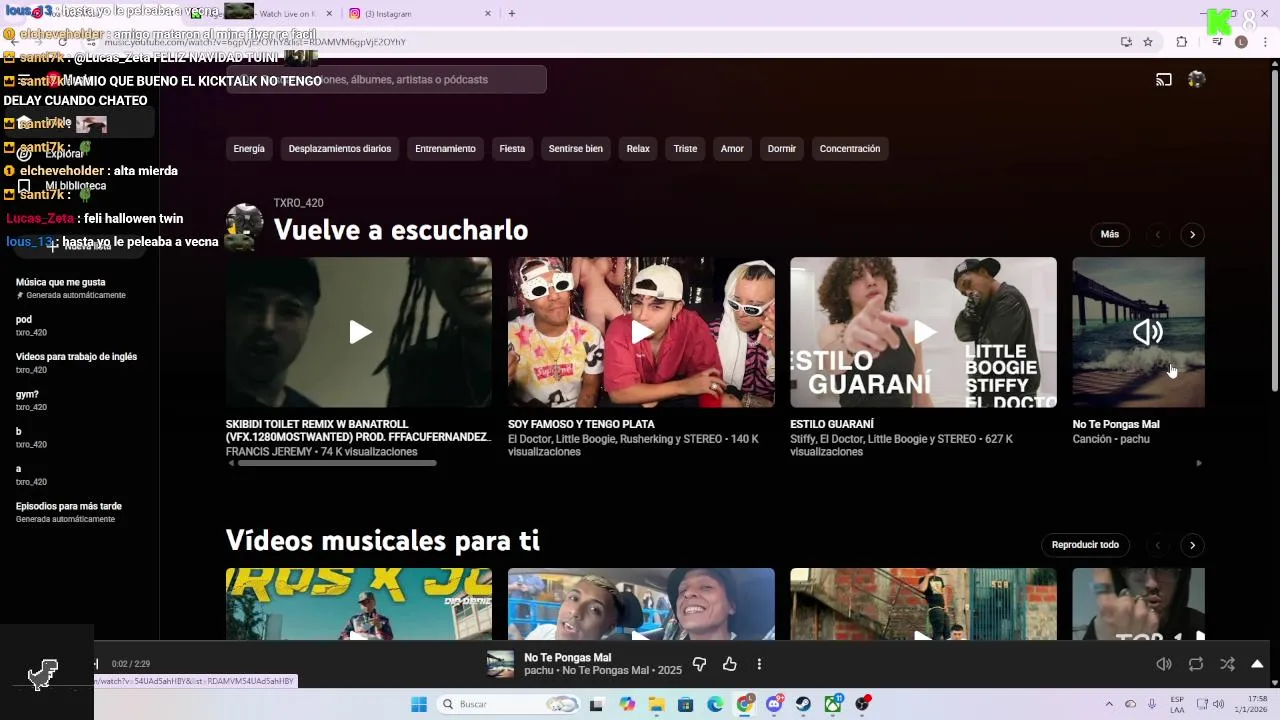Click the taskbar Buscar search box
The height and width of the screenshot is (720, 1280).
coord(508,704)
